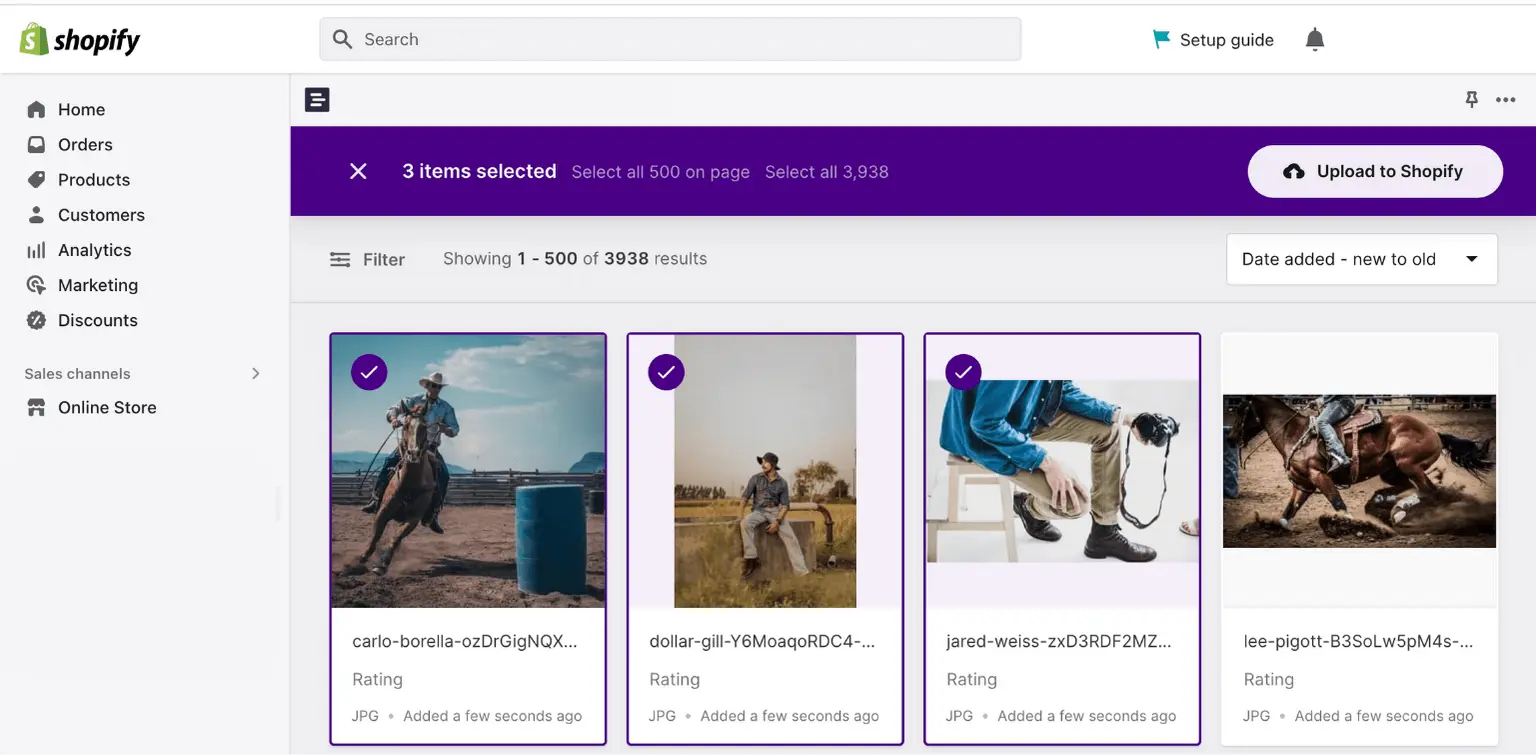Select the lee-pigott rodeo thumbnail
Viewport: 1536px width, 755px height.
[x=1359, y=470]
